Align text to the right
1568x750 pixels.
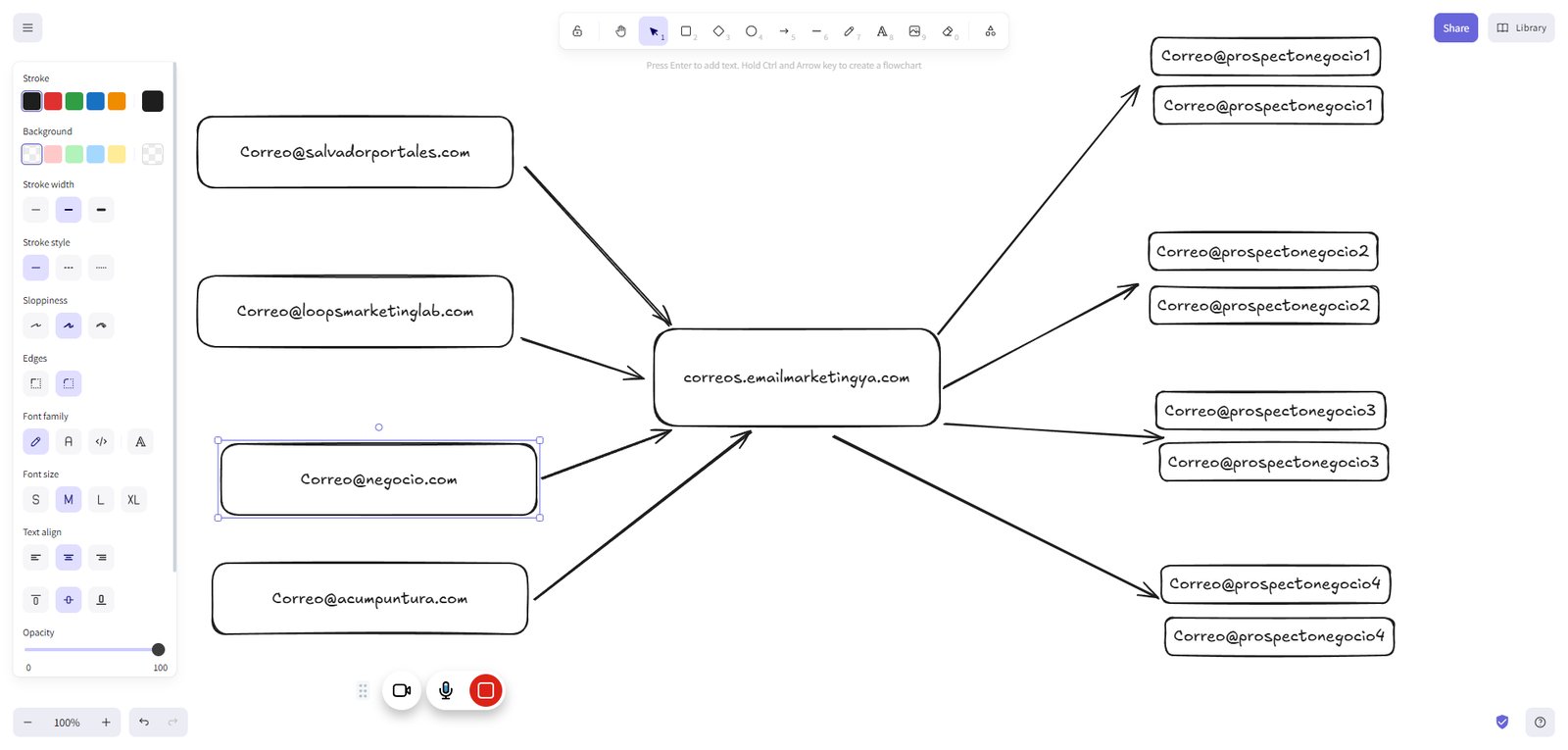tap(101, 558)
